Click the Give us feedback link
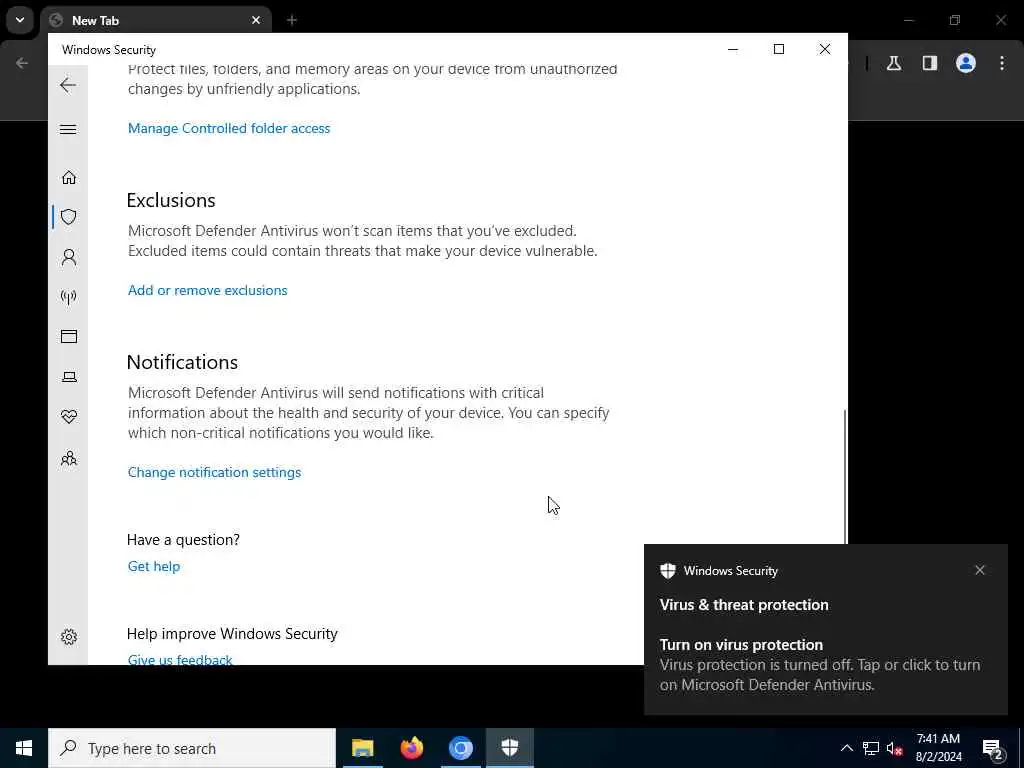The image size is (1024, 768). (180, 660)
